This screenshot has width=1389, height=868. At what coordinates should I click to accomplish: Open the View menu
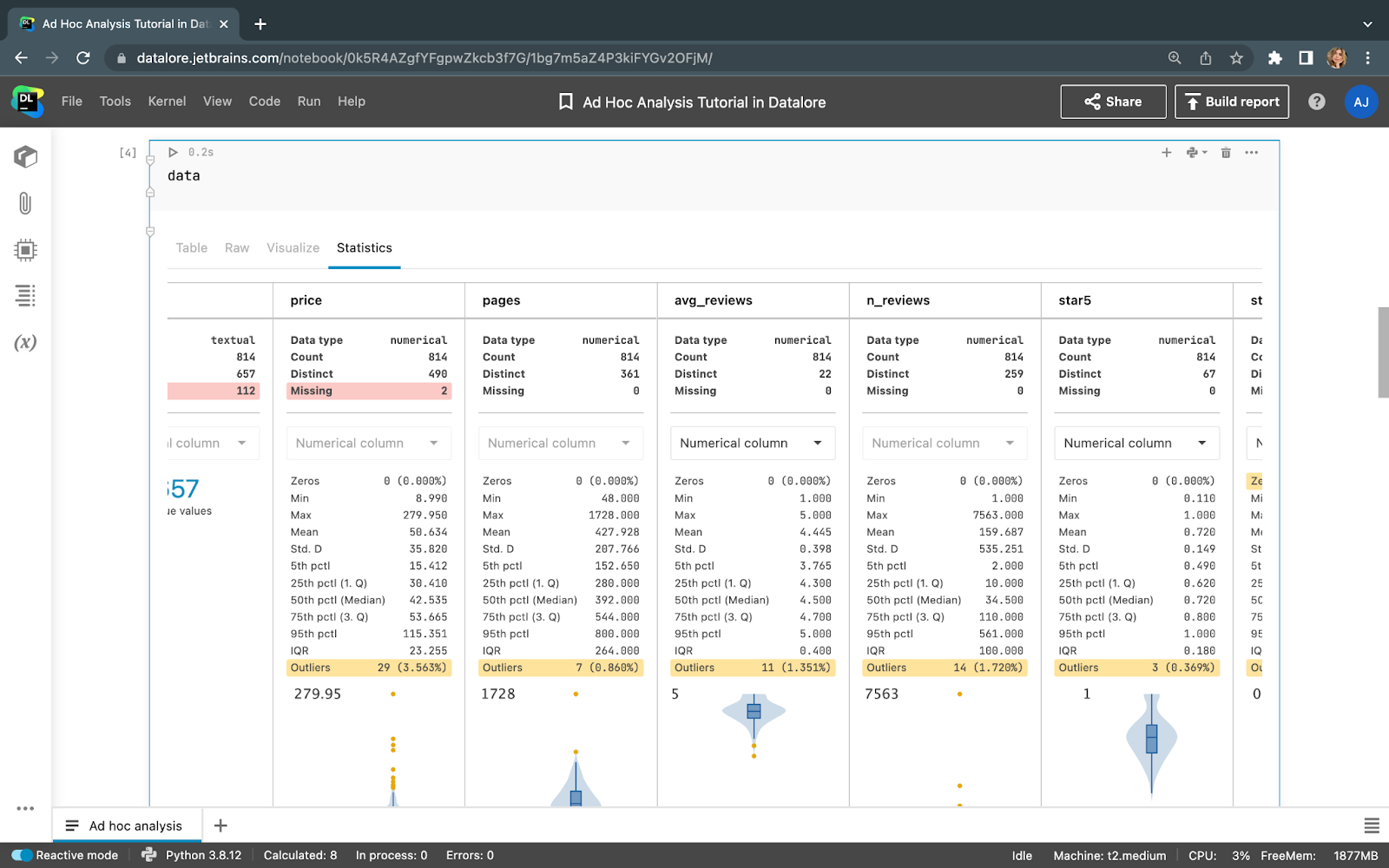[217, 102]
